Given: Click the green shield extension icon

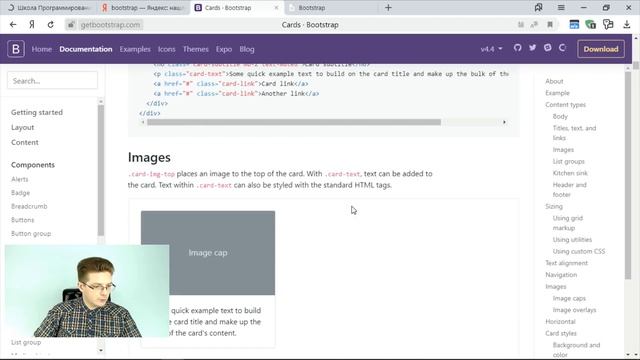Looking at the screenshot, I should pyautogui.click(x=590, y=24).
